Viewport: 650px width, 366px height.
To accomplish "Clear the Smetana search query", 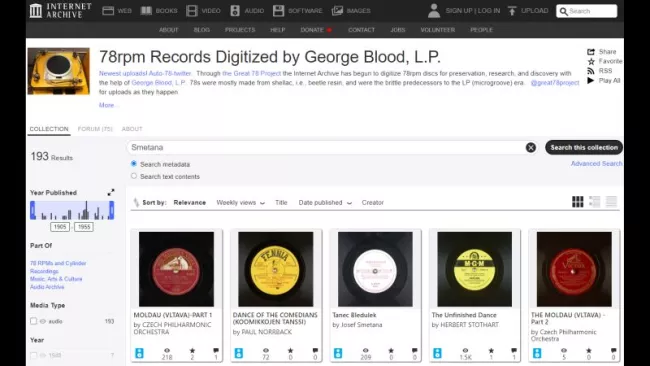I will pyautogui.click(x=531, y=148).
